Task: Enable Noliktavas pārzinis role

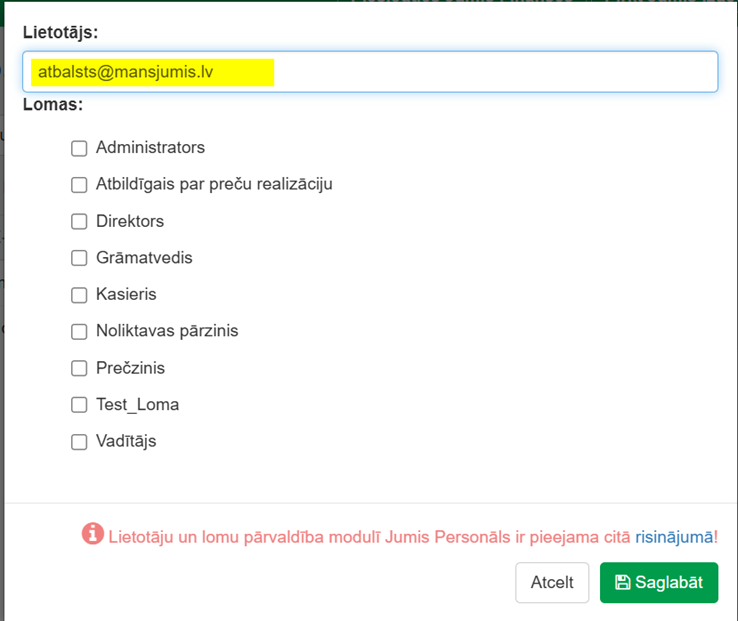Action: coord(79,331)
